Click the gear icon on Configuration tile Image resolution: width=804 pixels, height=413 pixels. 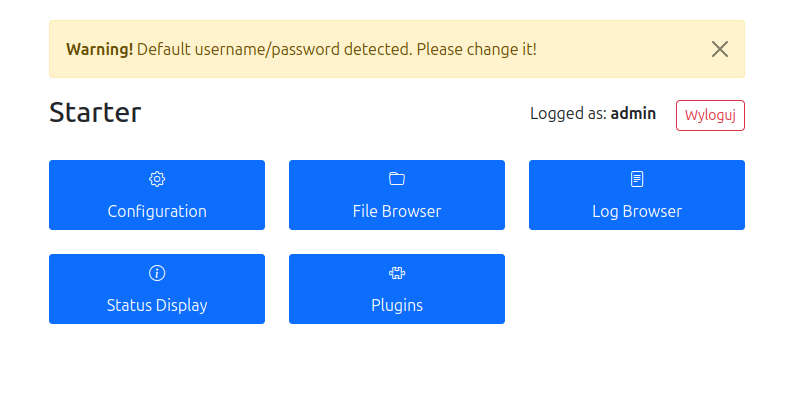[157, 179]
